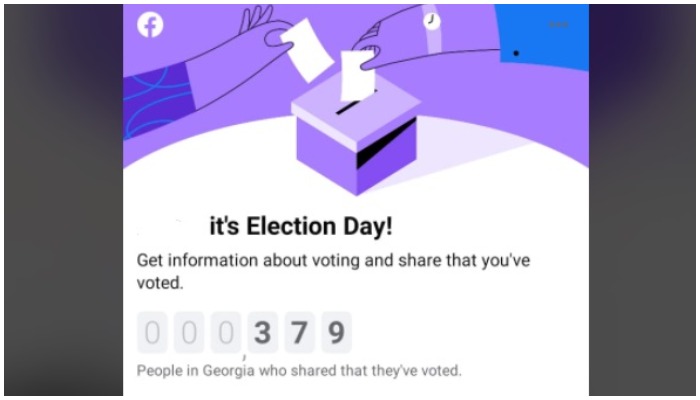
Task: Click the digit 9 in the counter
Action: [336, 333]
